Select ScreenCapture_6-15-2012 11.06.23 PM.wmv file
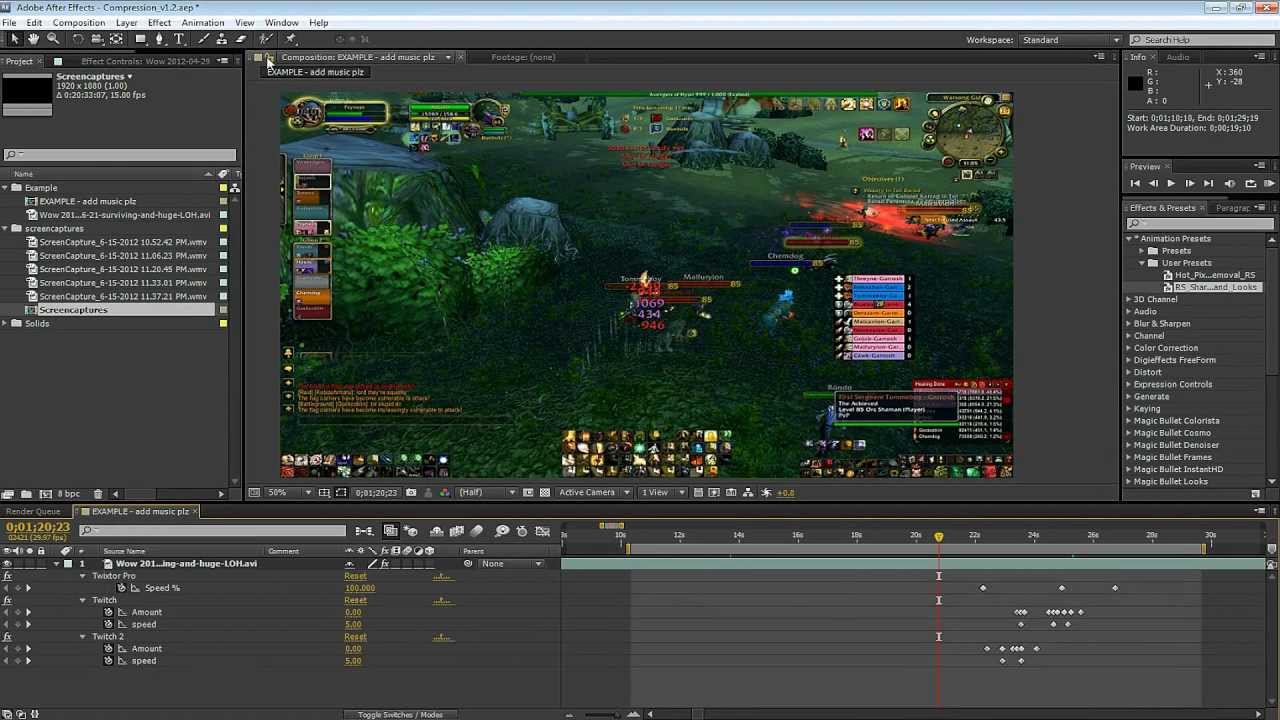Image resolution: width=1280 pixels, height=720 pixels. point(122,256)
